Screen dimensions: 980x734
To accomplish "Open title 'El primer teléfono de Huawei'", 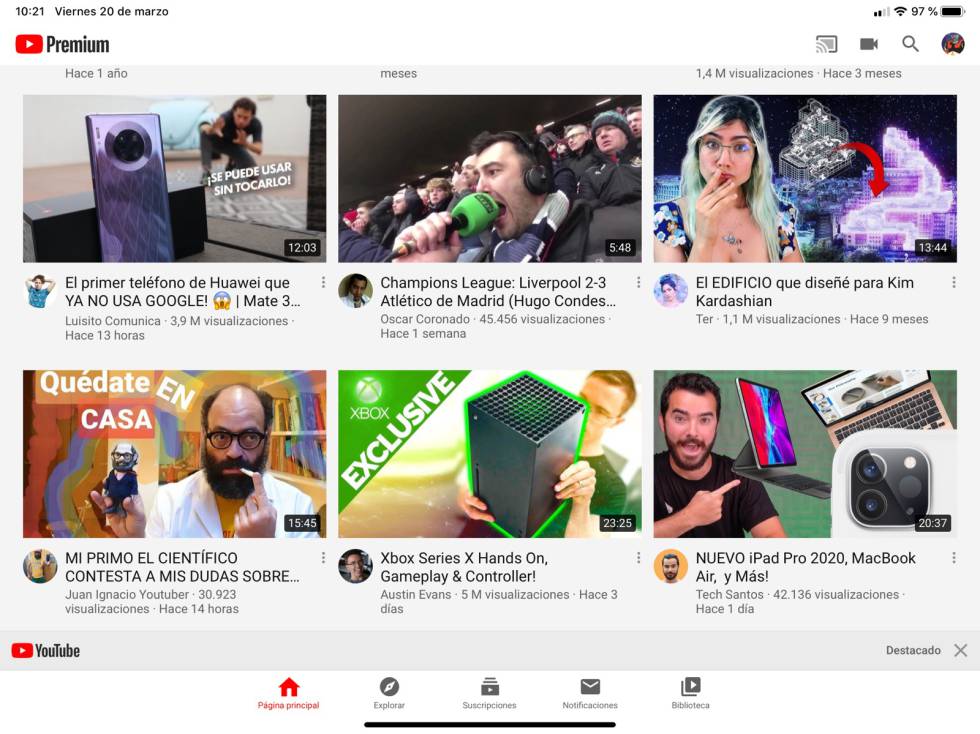I will tap(182, 291).
